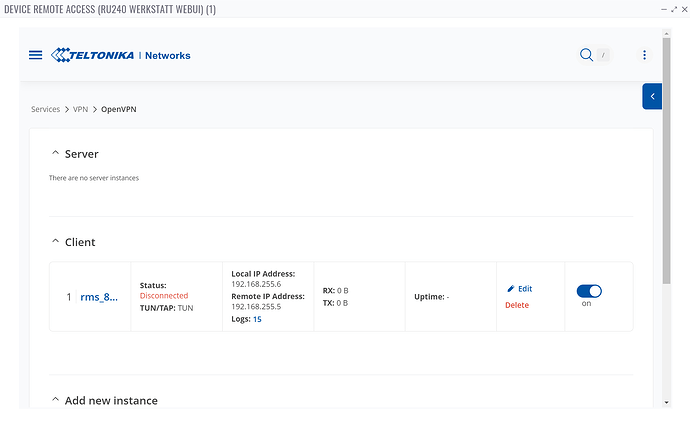Expand the blue side panel arrow
The height and width of the screenshot is (423, 690).
pos(652,96)
